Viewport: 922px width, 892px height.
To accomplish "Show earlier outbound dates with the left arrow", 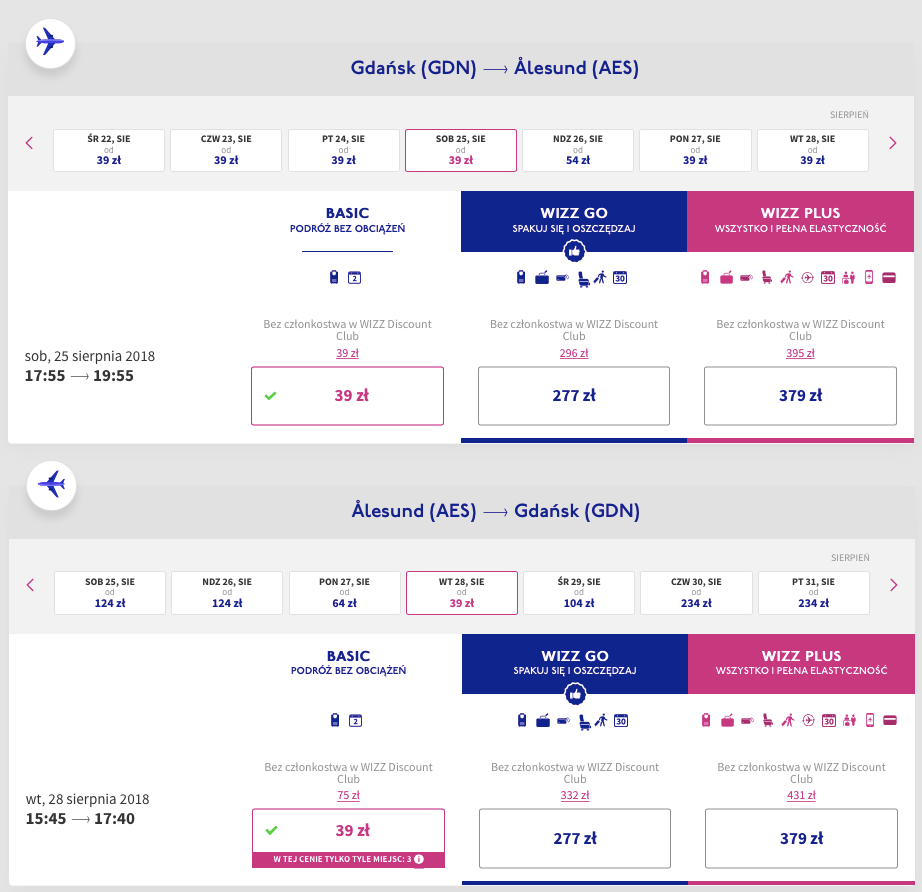I will tap(29, 143).
